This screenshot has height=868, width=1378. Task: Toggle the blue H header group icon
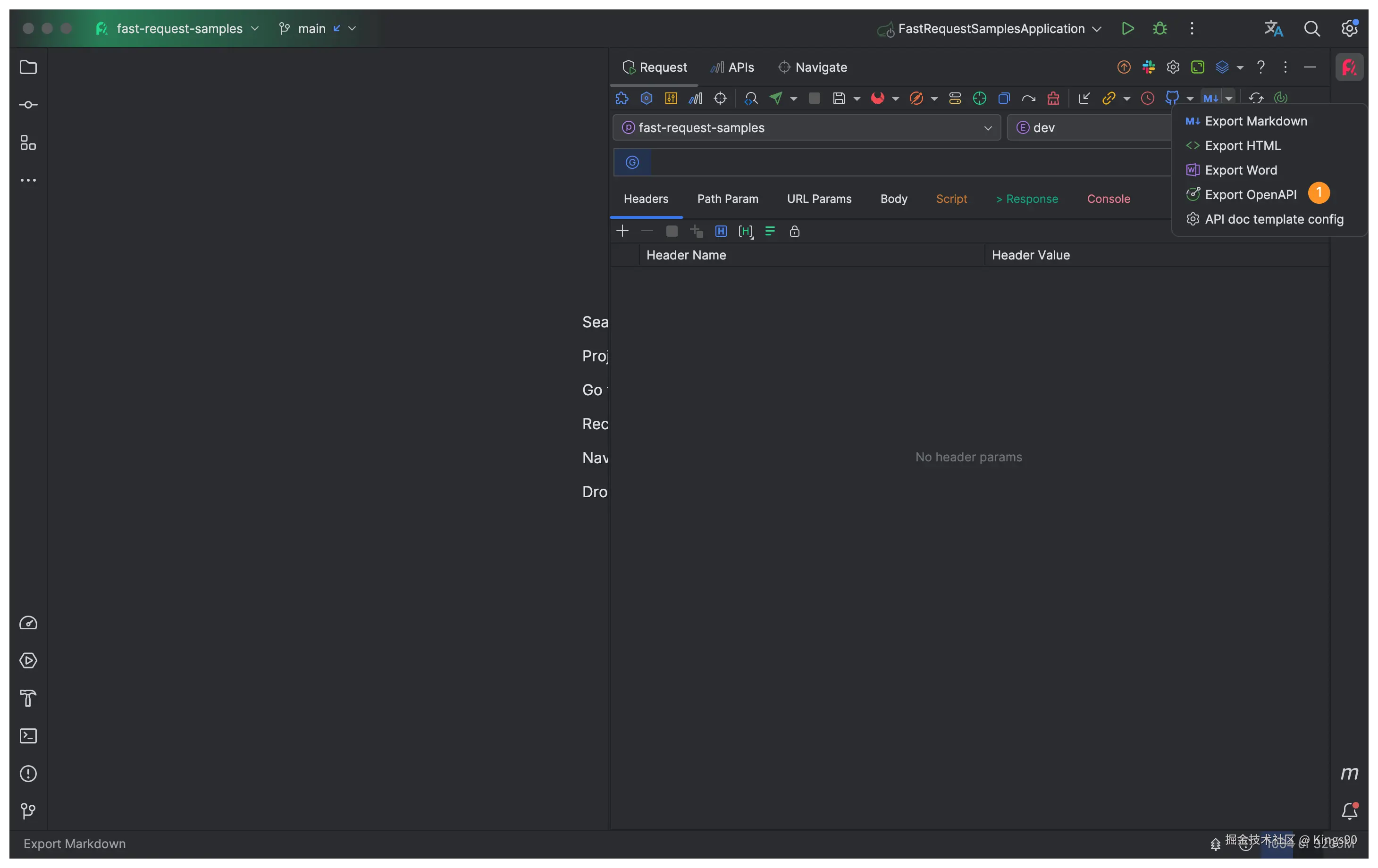(721, 231)
